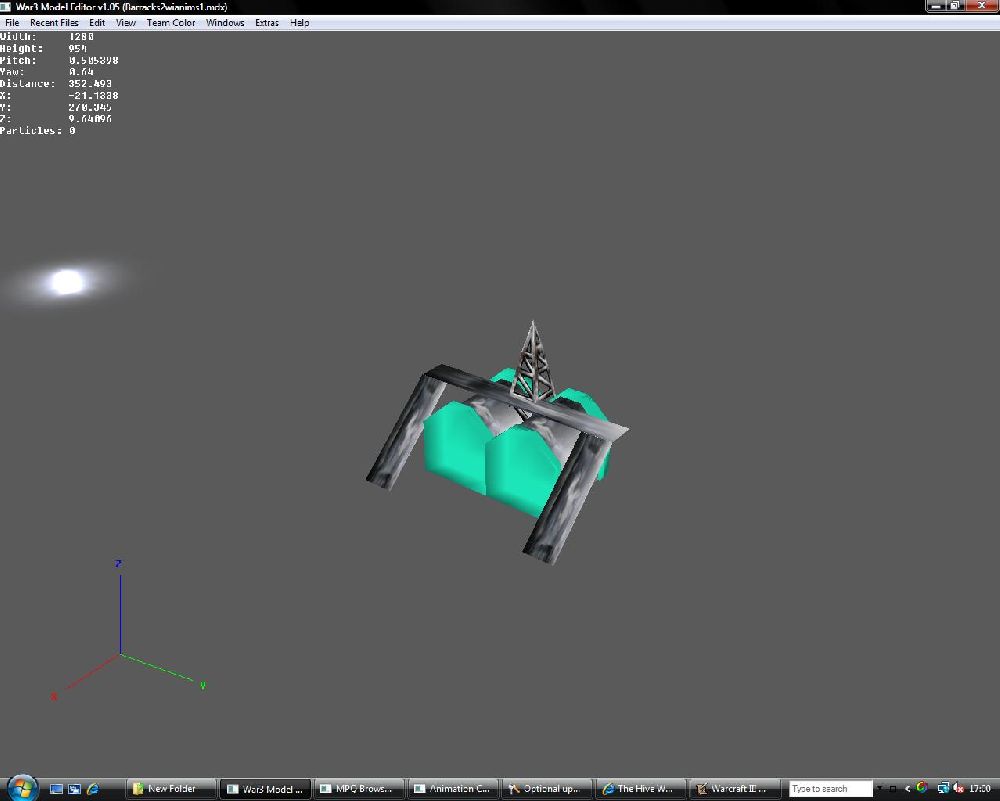Switch to the New Folder taskbar window
Image resolution: width=1000 pixels, height=801 pixels.
(x=171, y=789)
